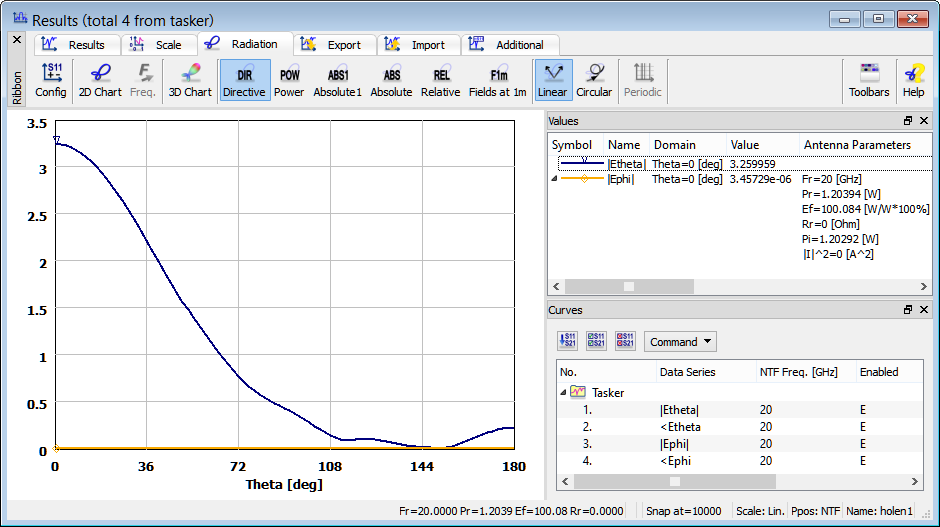Click the Results window title icon
940x527 pixels.
point(20,19)
